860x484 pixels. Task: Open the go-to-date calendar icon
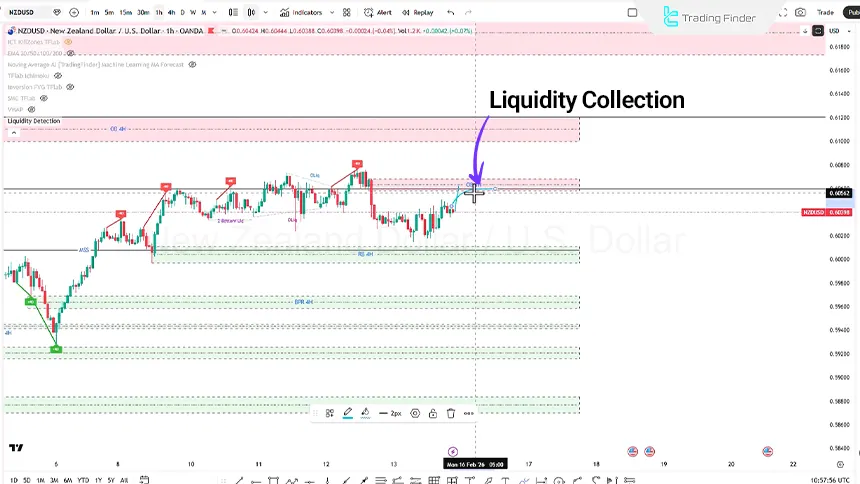click(144, 480)
